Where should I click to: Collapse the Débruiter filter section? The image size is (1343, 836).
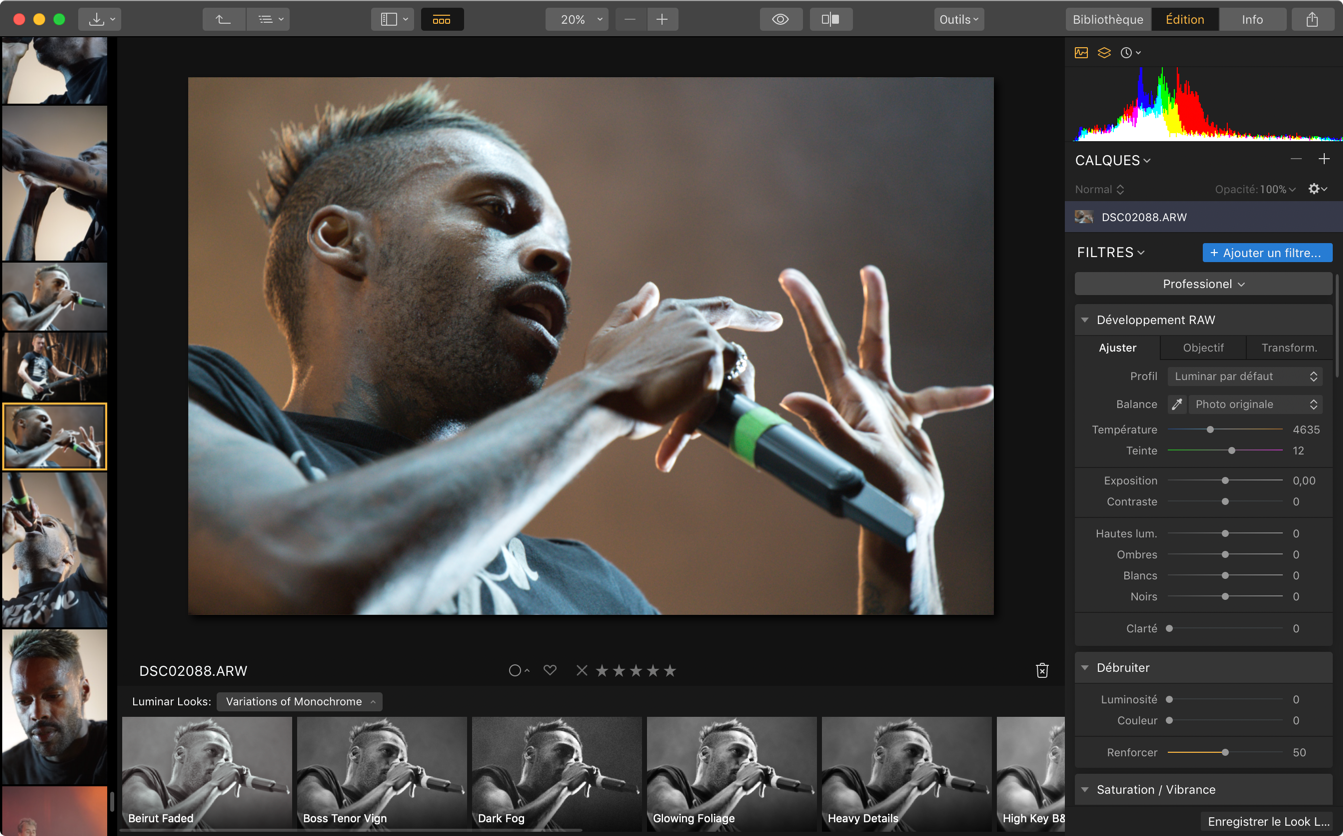coord(1085,668)
